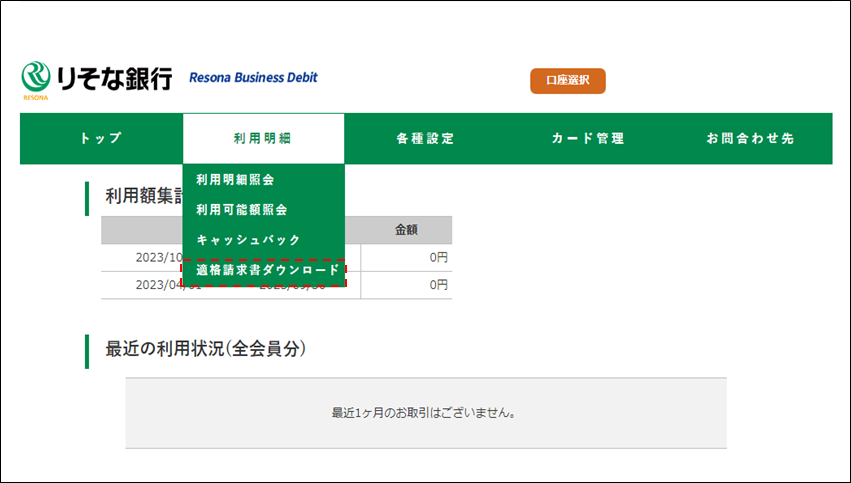Click the 金額 column header

[x=406, y=230]
